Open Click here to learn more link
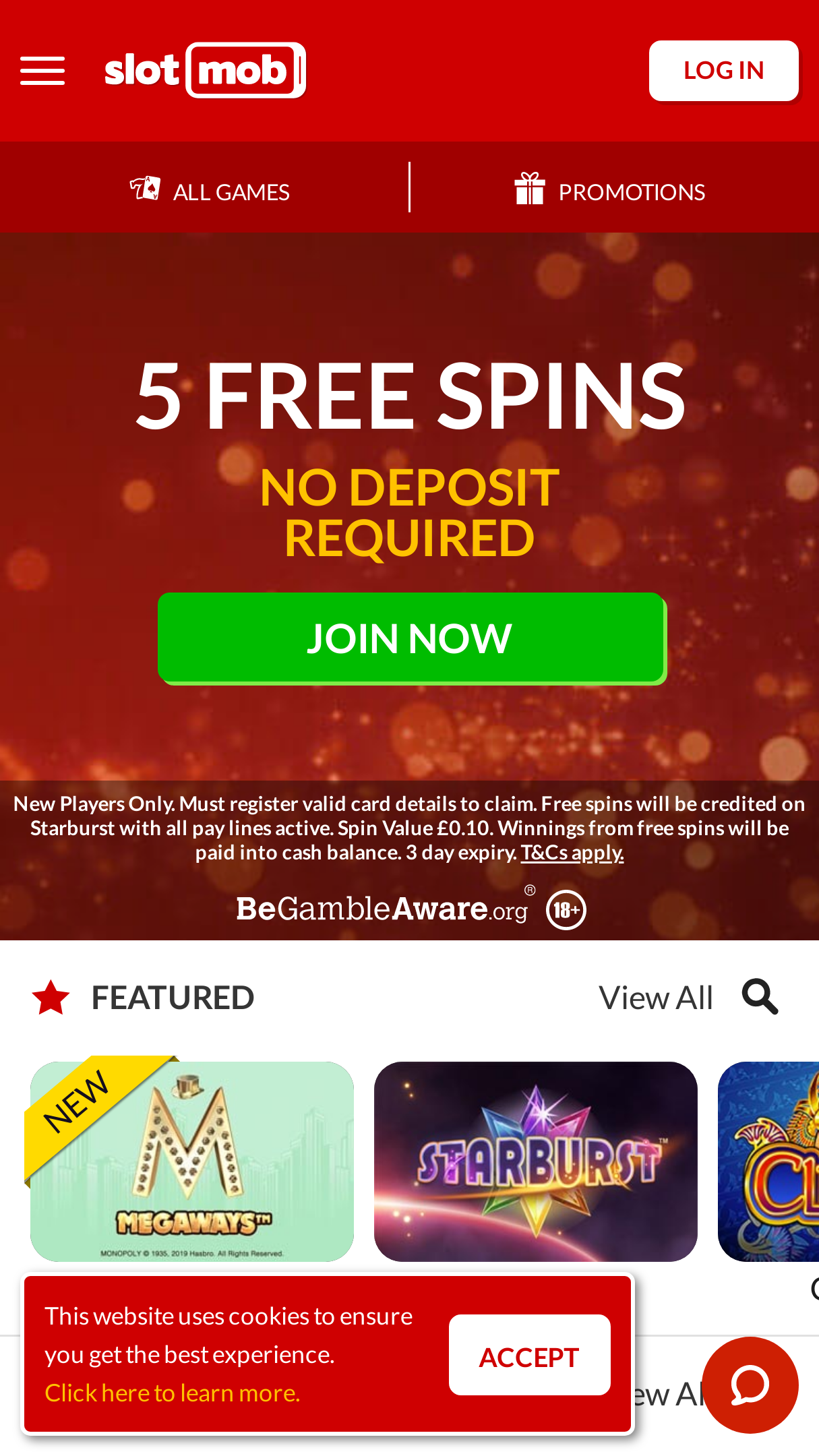 click(x=173, y=1393)
